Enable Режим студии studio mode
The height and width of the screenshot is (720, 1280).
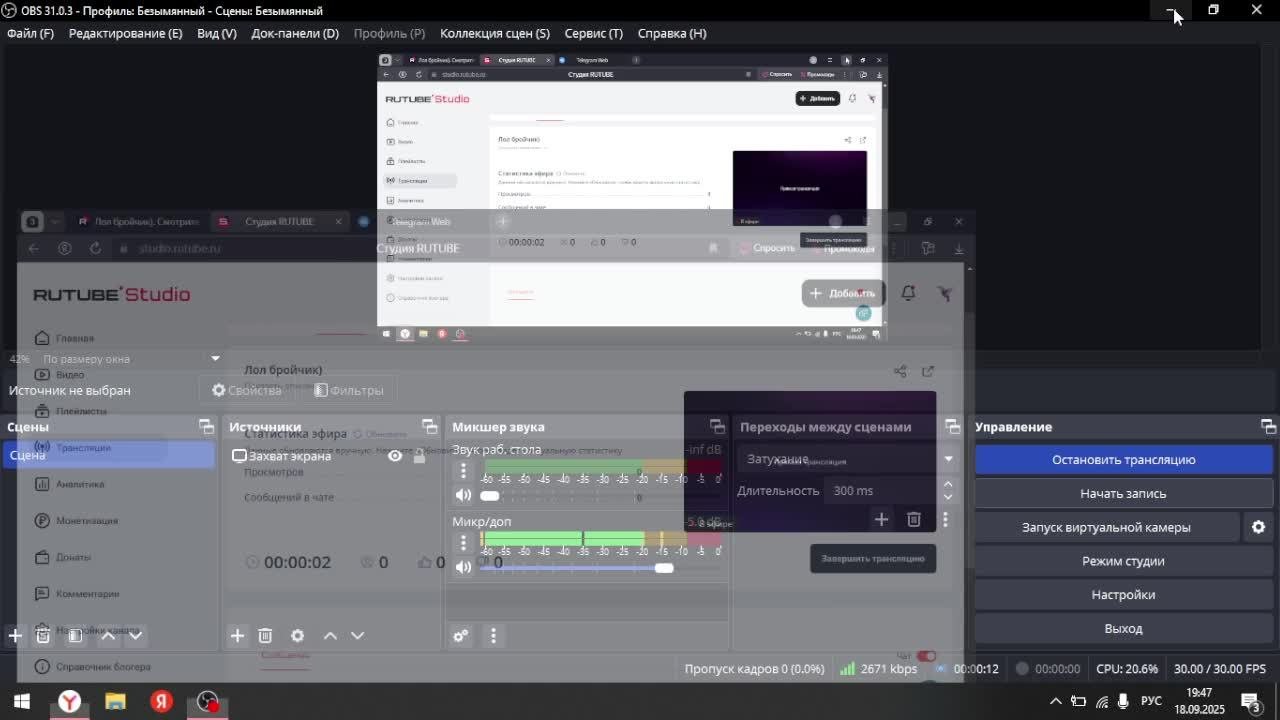(x=1124, y=561)
